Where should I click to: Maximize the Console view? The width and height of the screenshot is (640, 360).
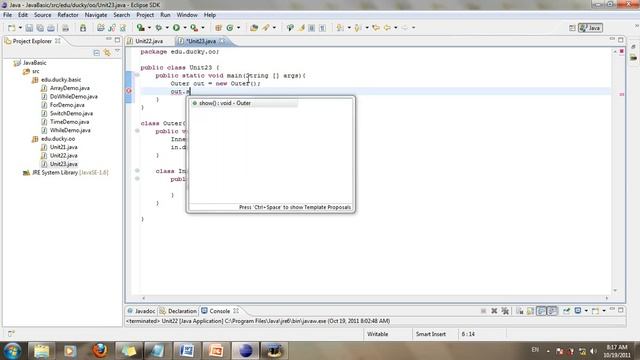pos(620,311)
